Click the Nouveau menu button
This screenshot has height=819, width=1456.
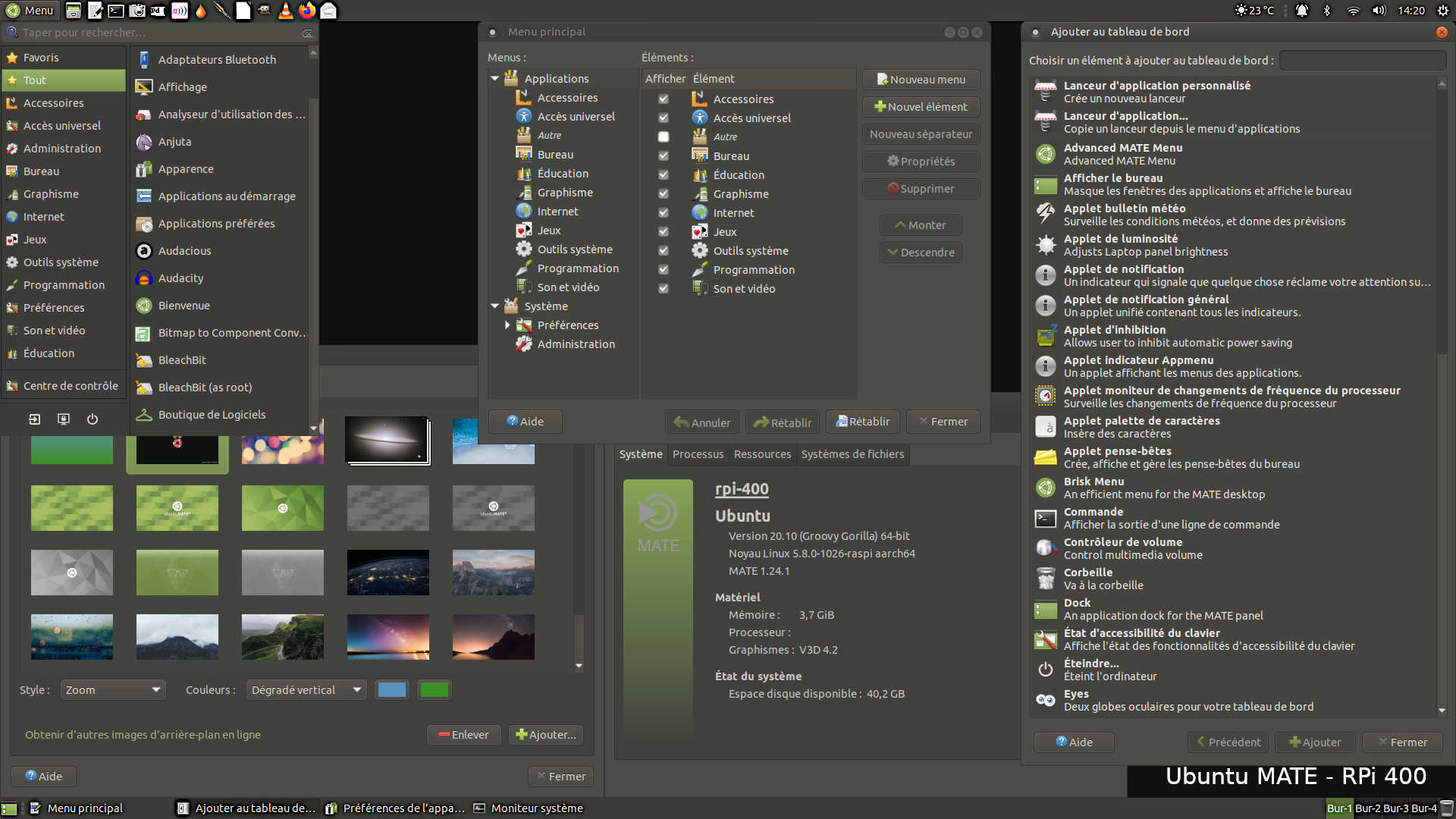click(921, 80)
